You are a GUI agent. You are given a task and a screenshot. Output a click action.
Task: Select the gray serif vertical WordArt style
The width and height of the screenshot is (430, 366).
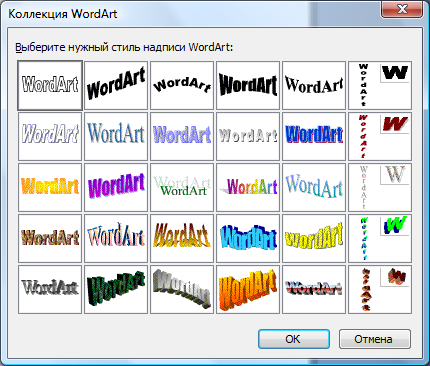point(380,187)
